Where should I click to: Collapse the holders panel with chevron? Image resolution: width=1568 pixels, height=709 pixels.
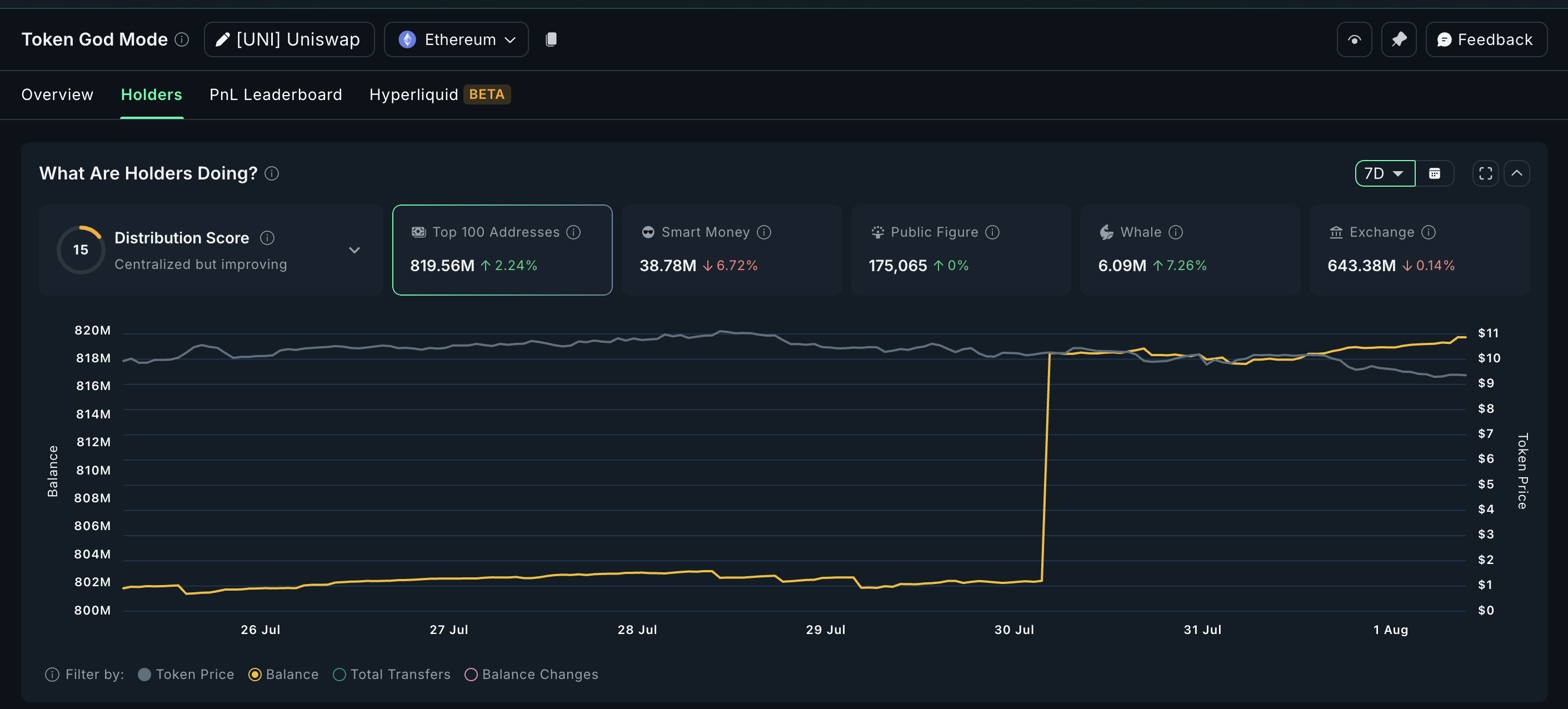[x=1516, y=173]
